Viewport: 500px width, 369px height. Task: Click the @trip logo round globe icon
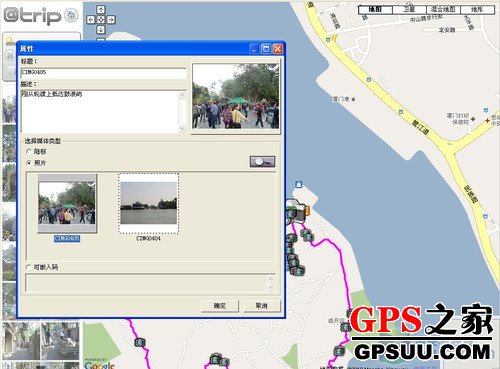click(71, 15)
